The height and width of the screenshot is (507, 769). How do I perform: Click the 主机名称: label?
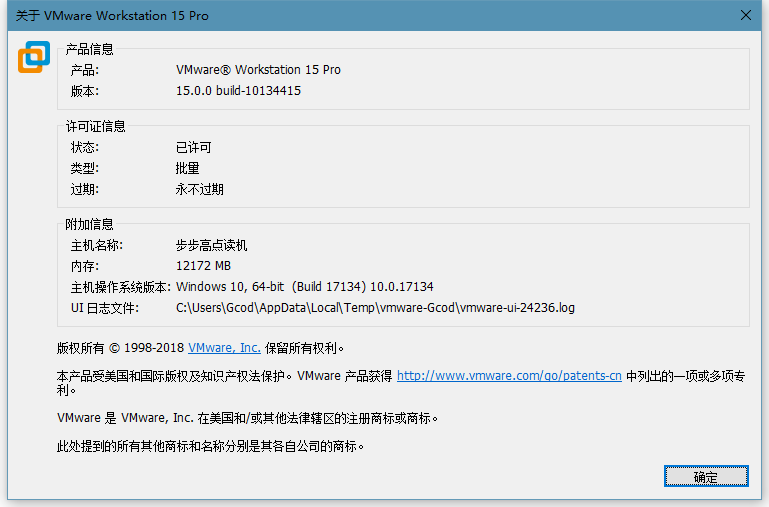[x=97, y=245]
